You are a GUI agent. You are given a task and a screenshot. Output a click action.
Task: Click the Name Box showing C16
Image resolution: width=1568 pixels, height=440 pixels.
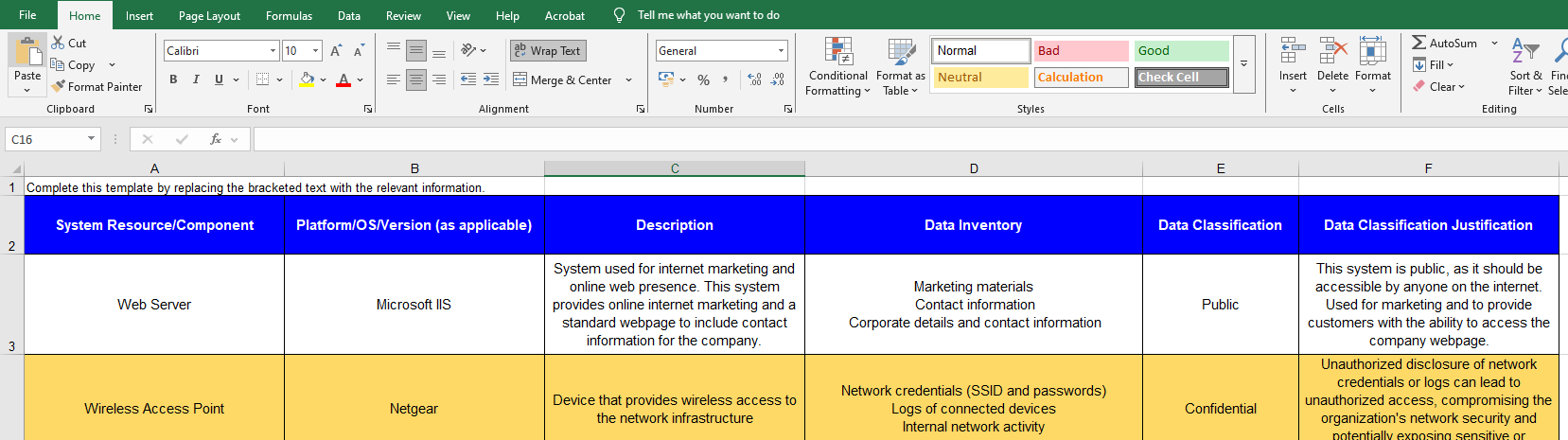coord(52,139)
